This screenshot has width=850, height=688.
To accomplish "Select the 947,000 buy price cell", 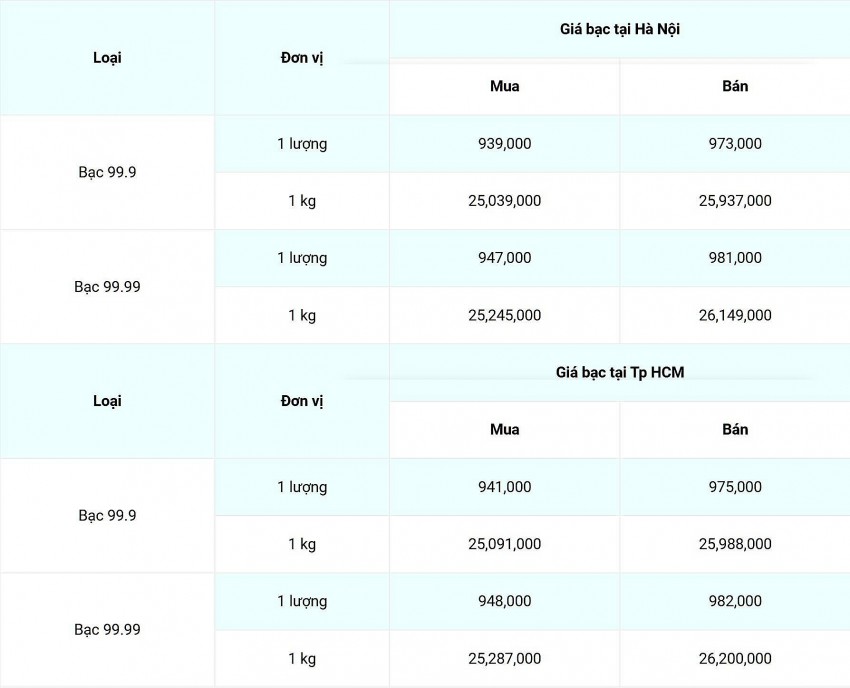I will (505, 258).
